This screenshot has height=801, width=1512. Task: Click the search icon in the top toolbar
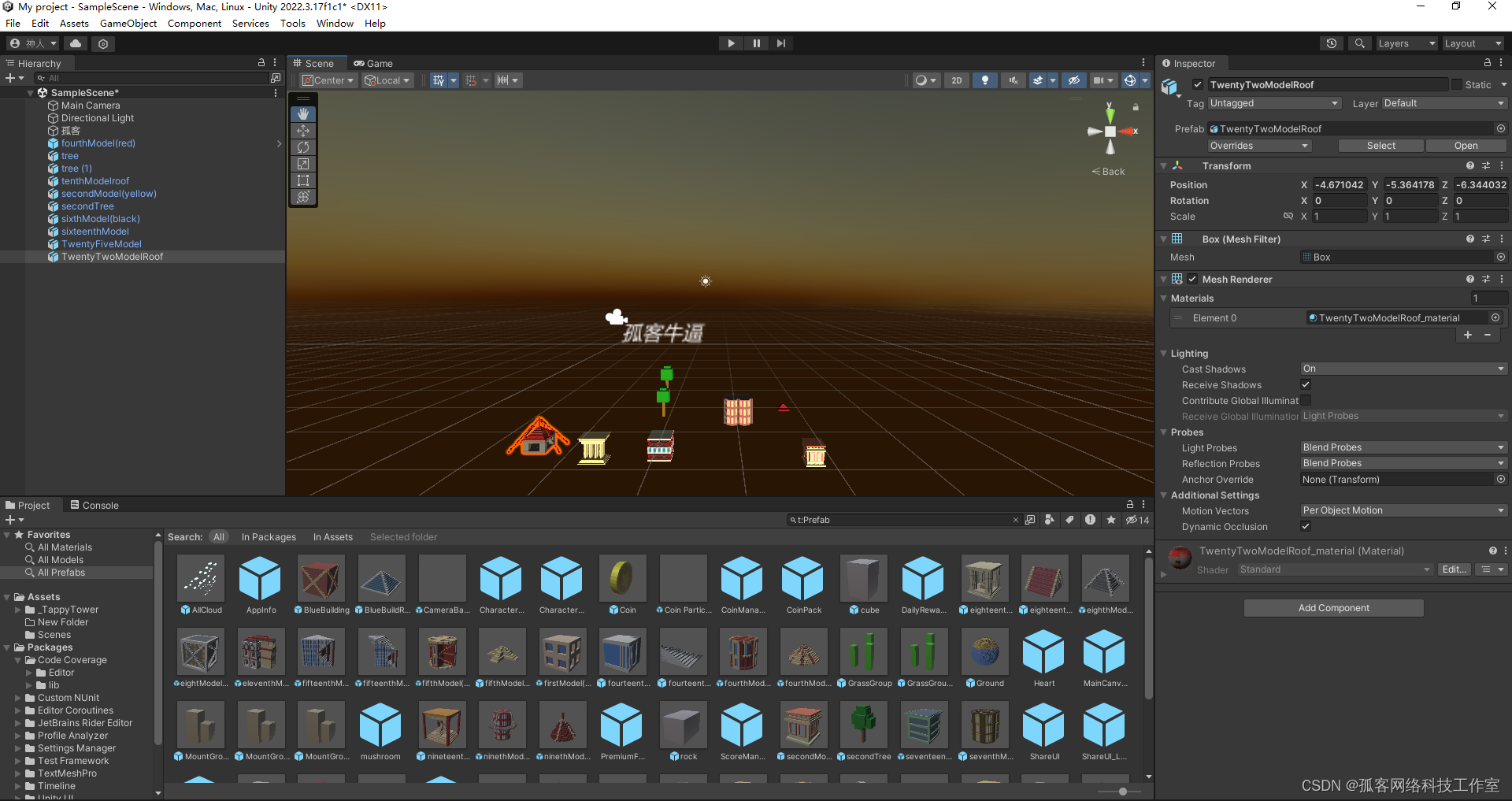coord(1359,43)
